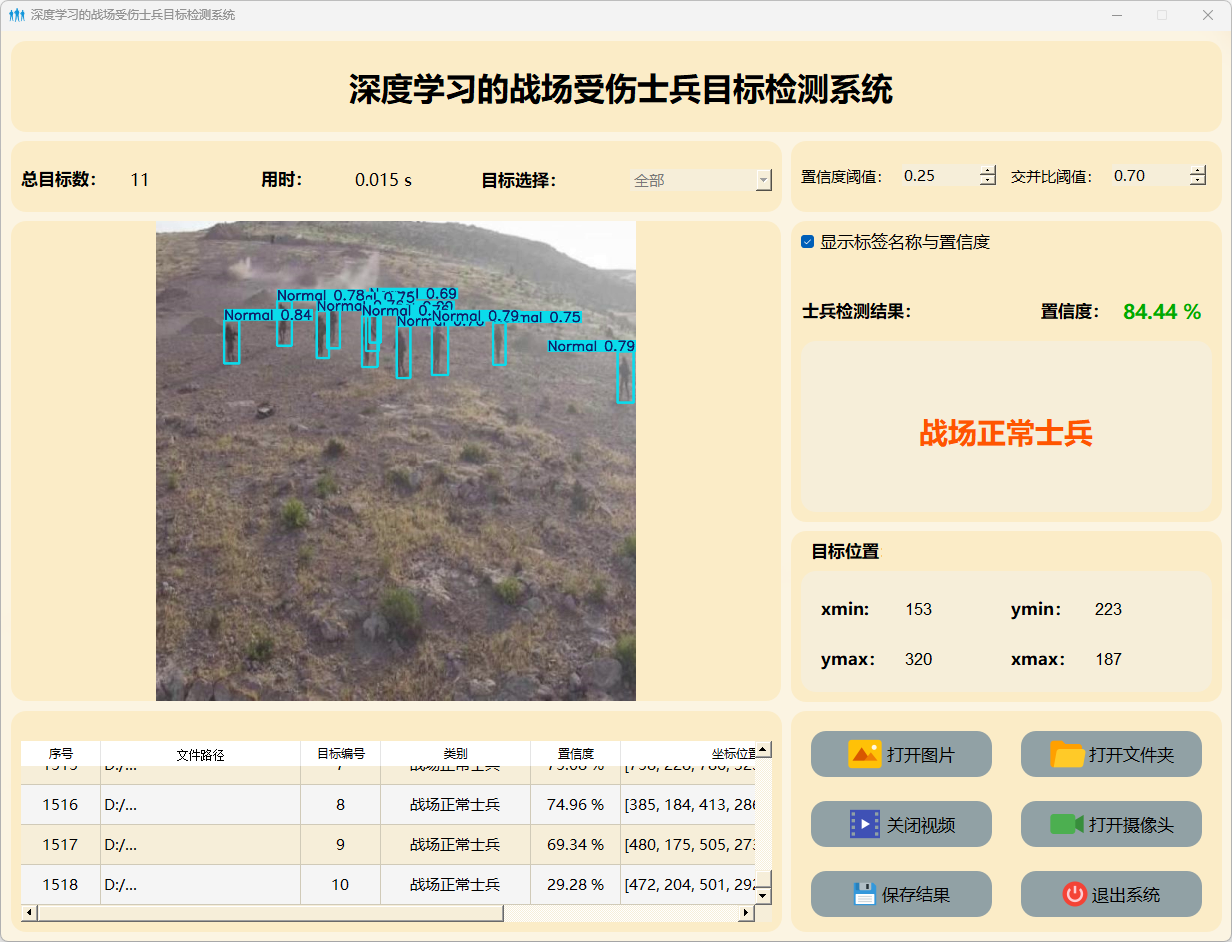Screen dimensions: 1232x942
Task: Decrease the 交并比阈值 value with down arrow
Action: point(1197,181)
